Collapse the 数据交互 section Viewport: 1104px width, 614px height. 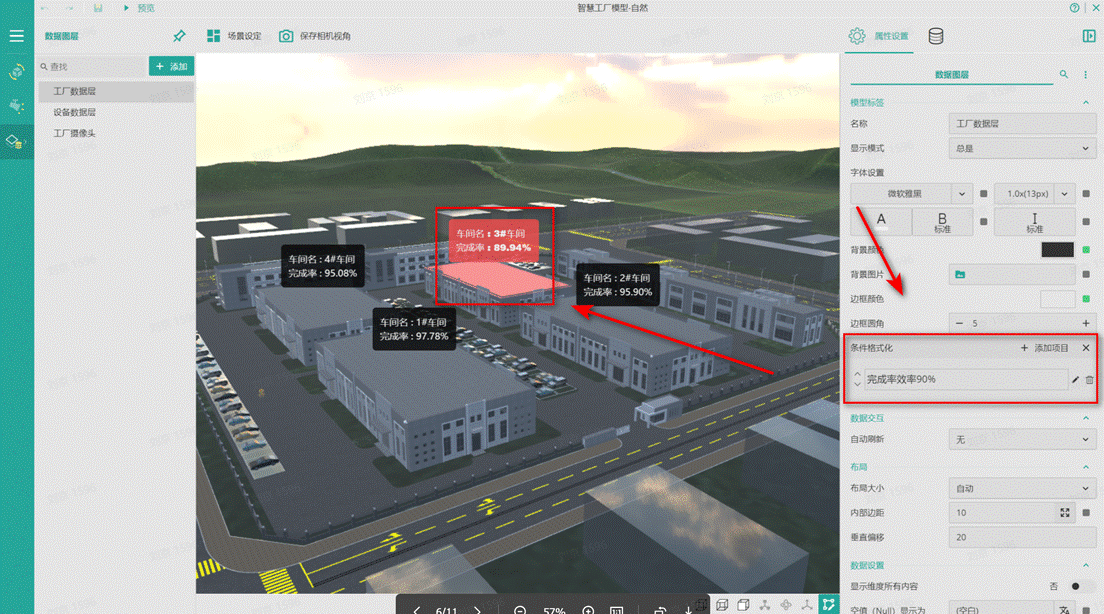pyautogui.click(x=1086, y=418)
